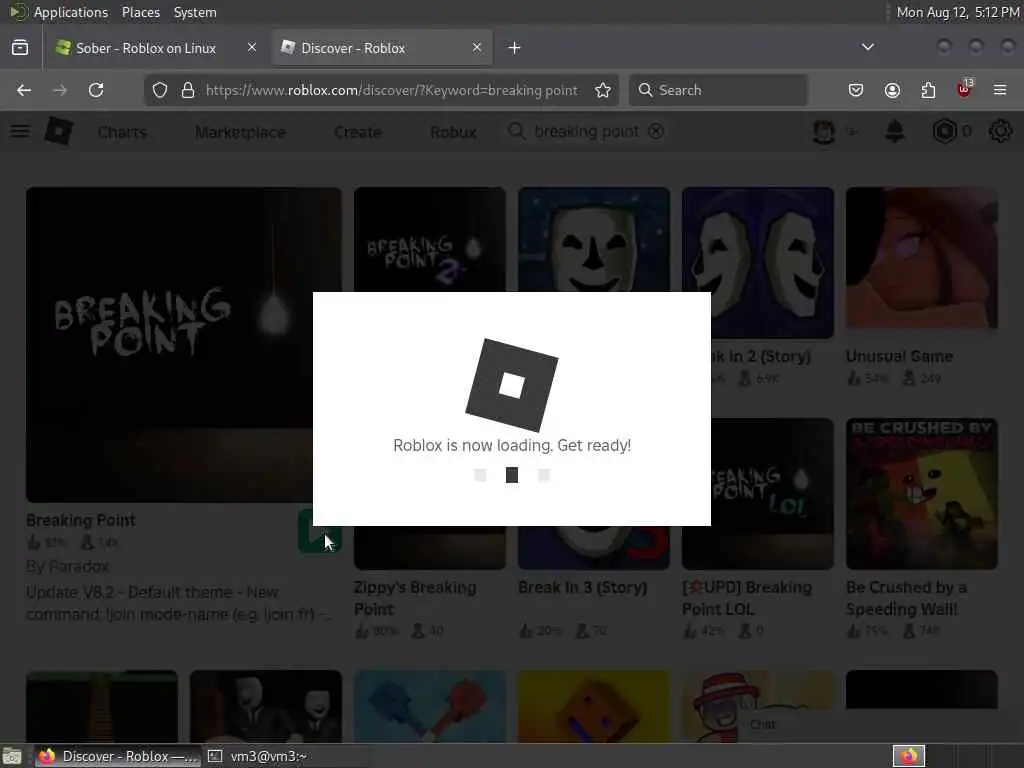Open the Firefox hamburger application menu
The width and height of the screenshot is (1024, 768).
[1000, 90]
